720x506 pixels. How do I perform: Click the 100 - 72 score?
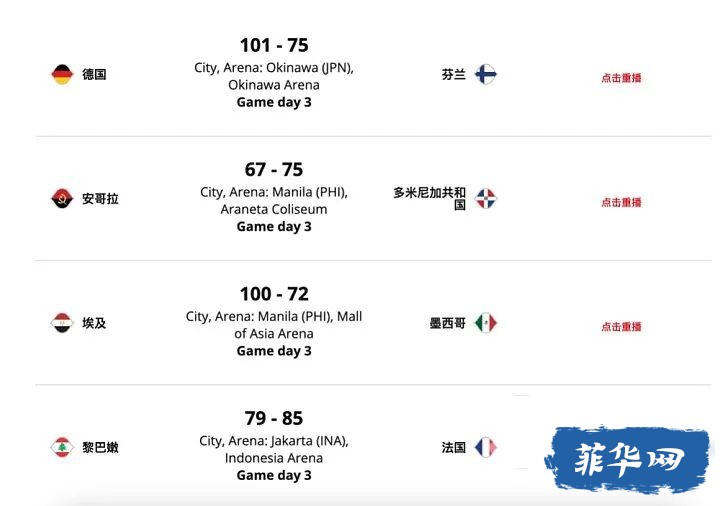pos(274,294)
